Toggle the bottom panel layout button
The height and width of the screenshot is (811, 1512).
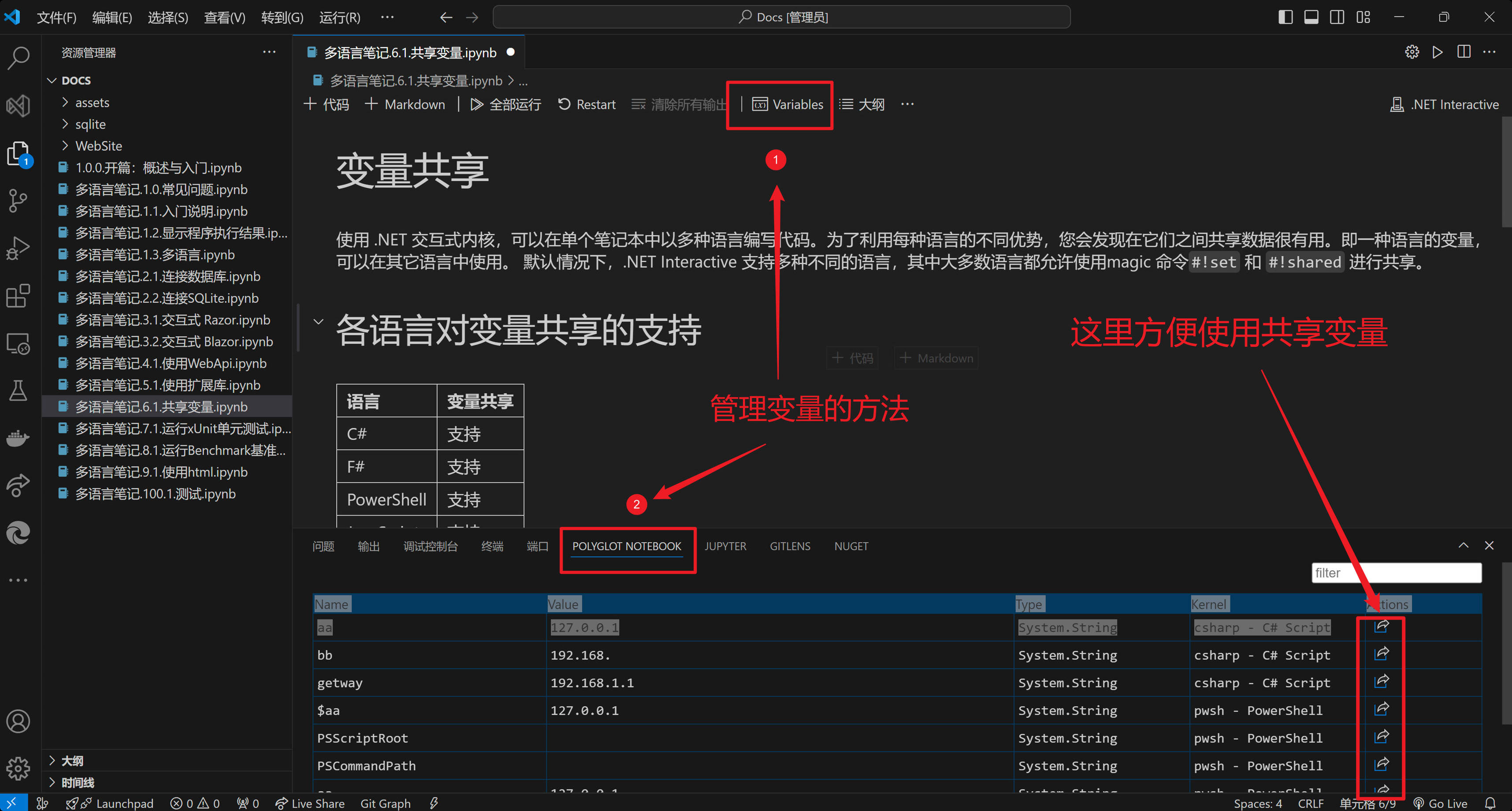pos(1311,17)
